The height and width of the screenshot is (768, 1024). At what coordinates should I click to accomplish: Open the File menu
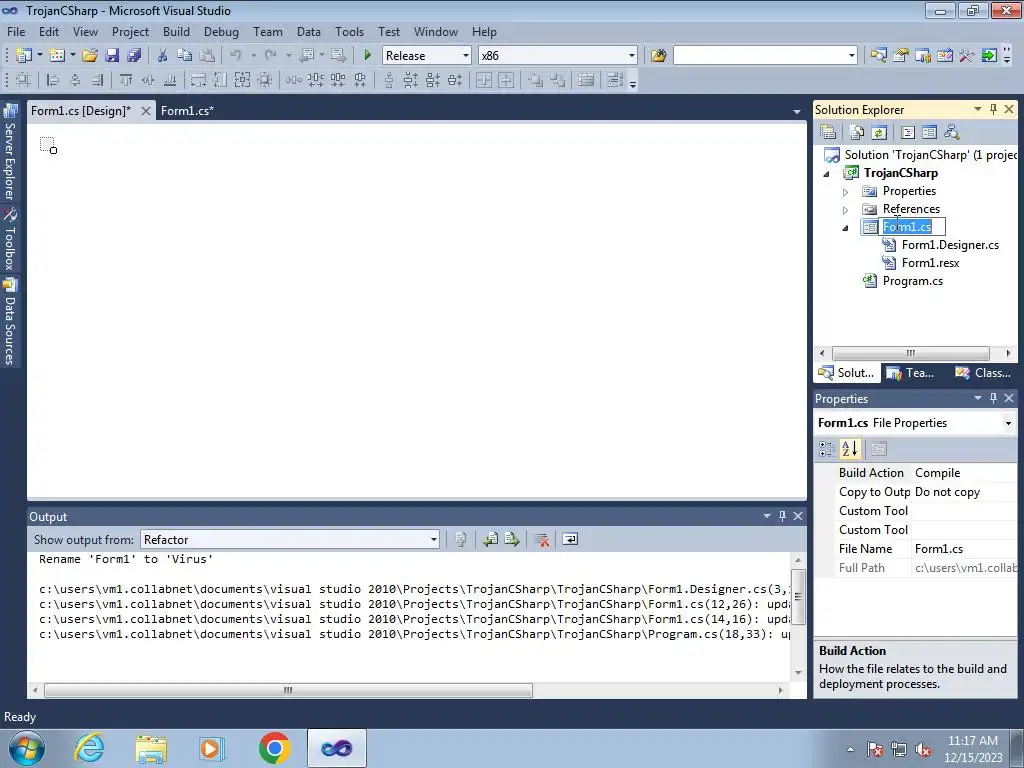click(x=16, y=31)
